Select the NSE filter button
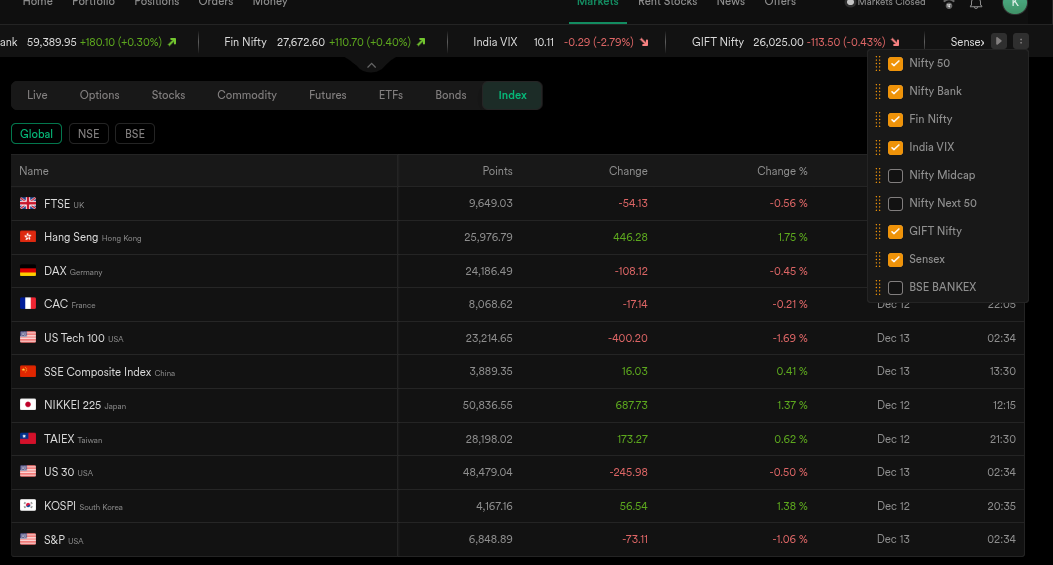Screen dimensions: 1053x565 pos(89,134)
